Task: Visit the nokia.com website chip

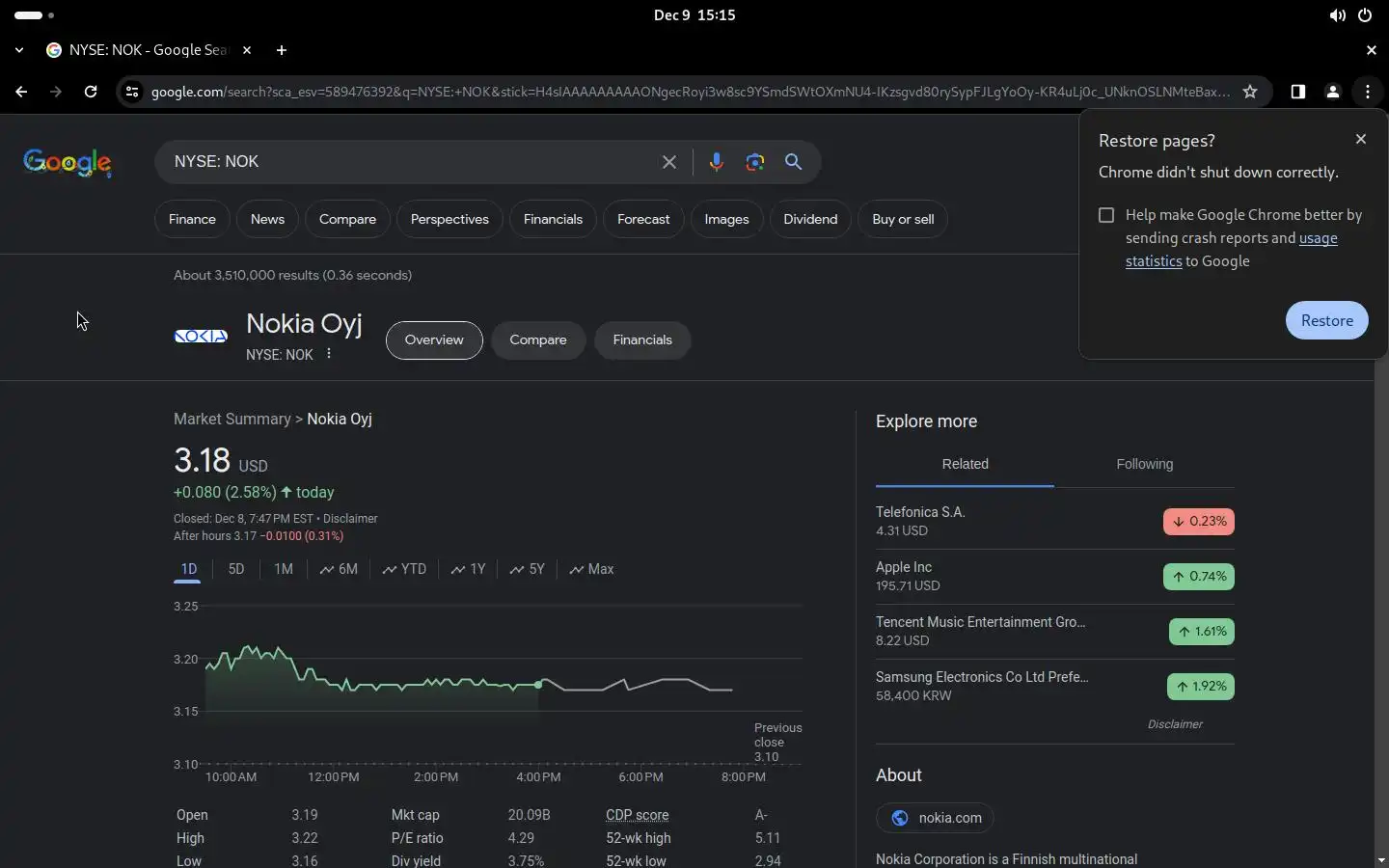Action: coord(935,818)
